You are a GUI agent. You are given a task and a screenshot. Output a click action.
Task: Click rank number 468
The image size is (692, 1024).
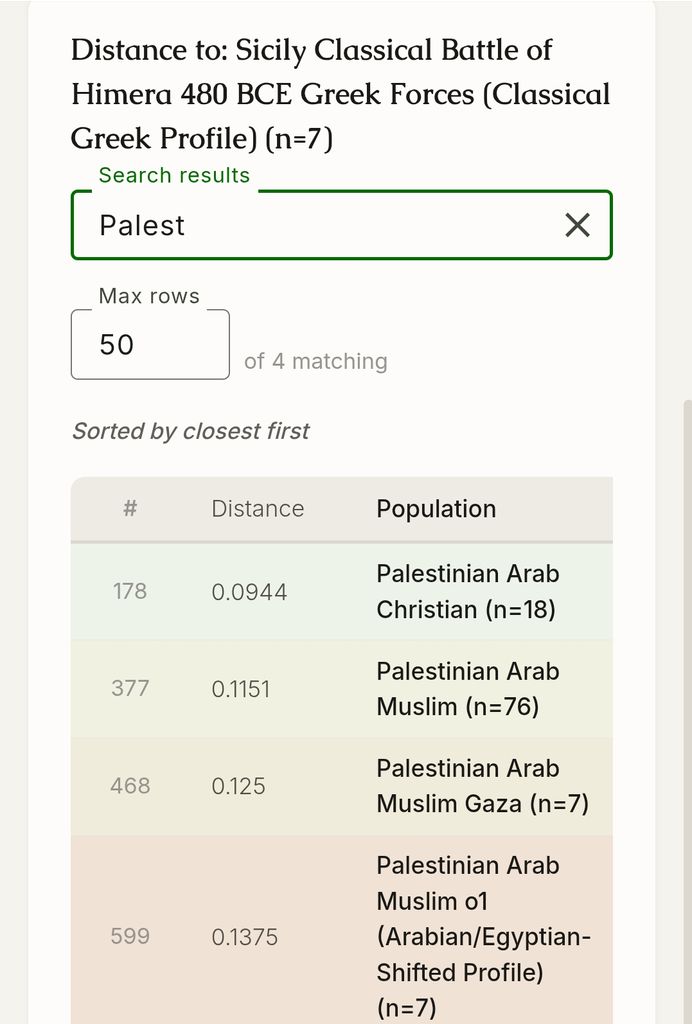pos(130,786)
